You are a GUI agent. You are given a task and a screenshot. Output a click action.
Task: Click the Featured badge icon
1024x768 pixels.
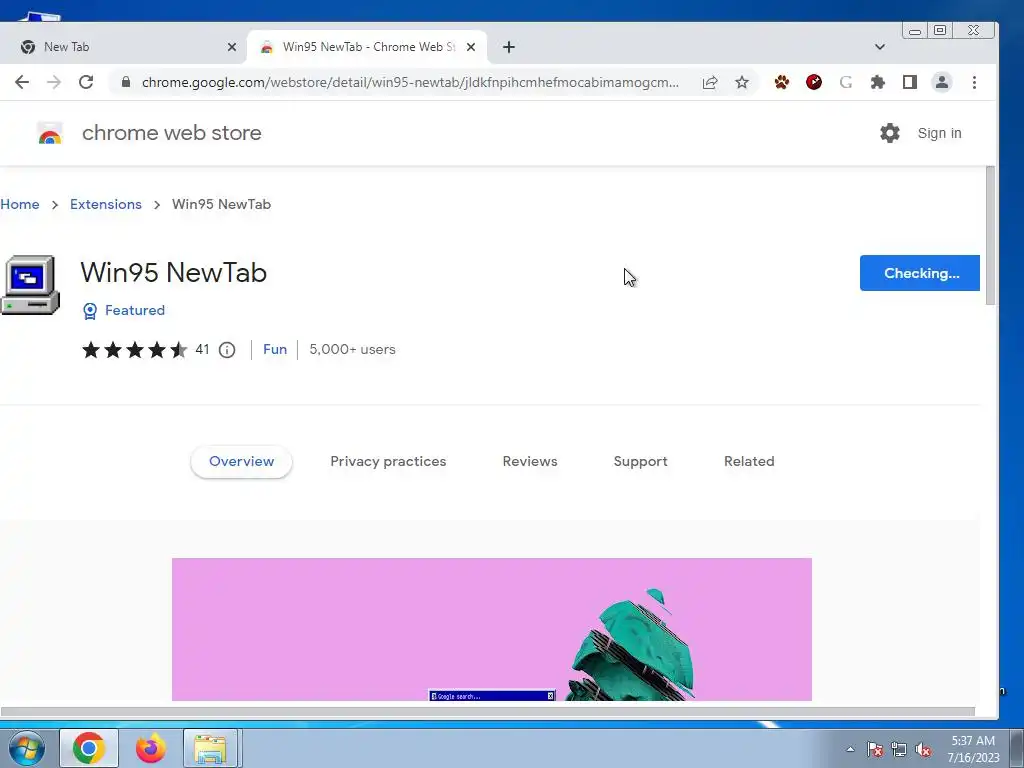coord(90,311)
